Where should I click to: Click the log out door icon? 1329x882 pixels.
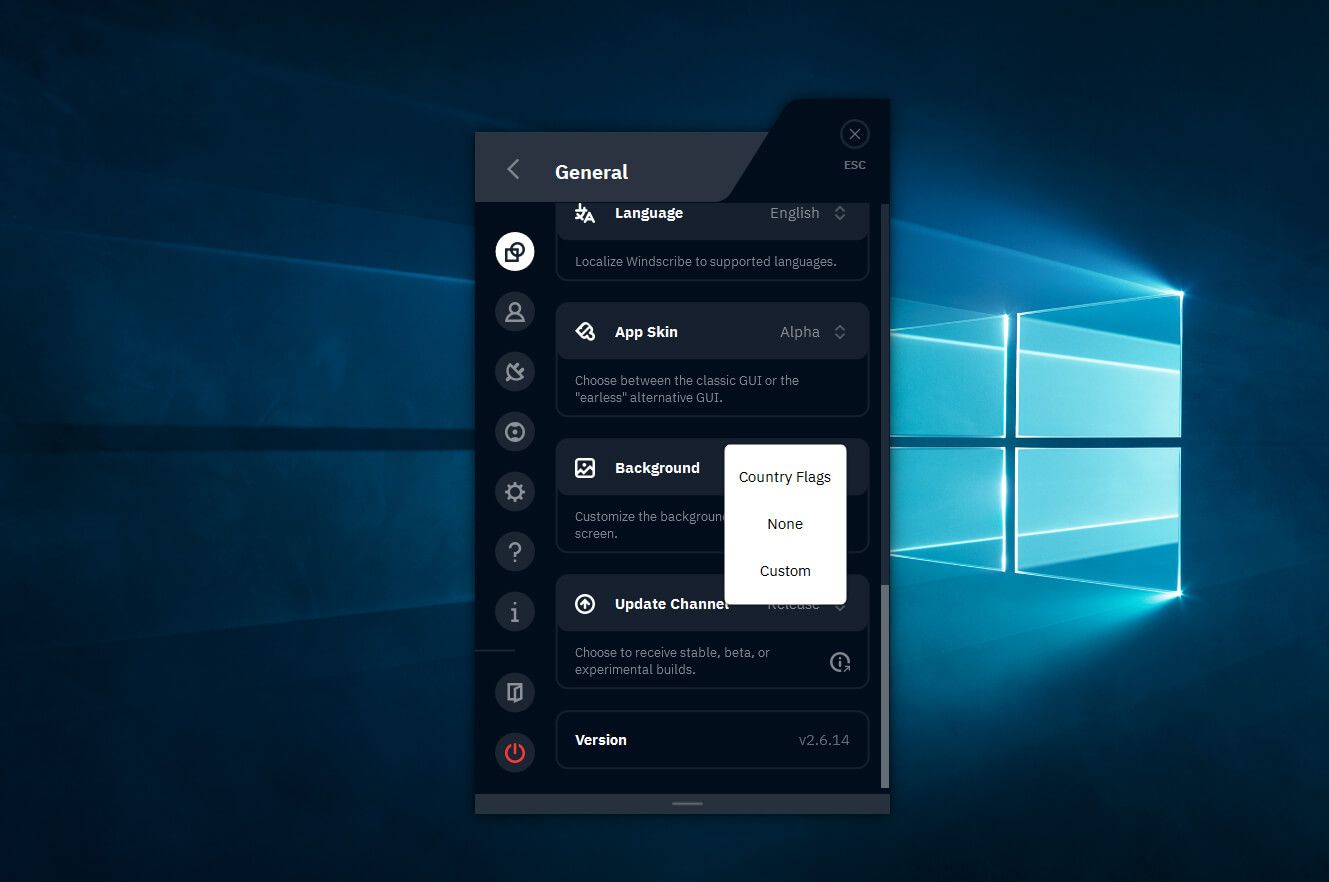515,692
